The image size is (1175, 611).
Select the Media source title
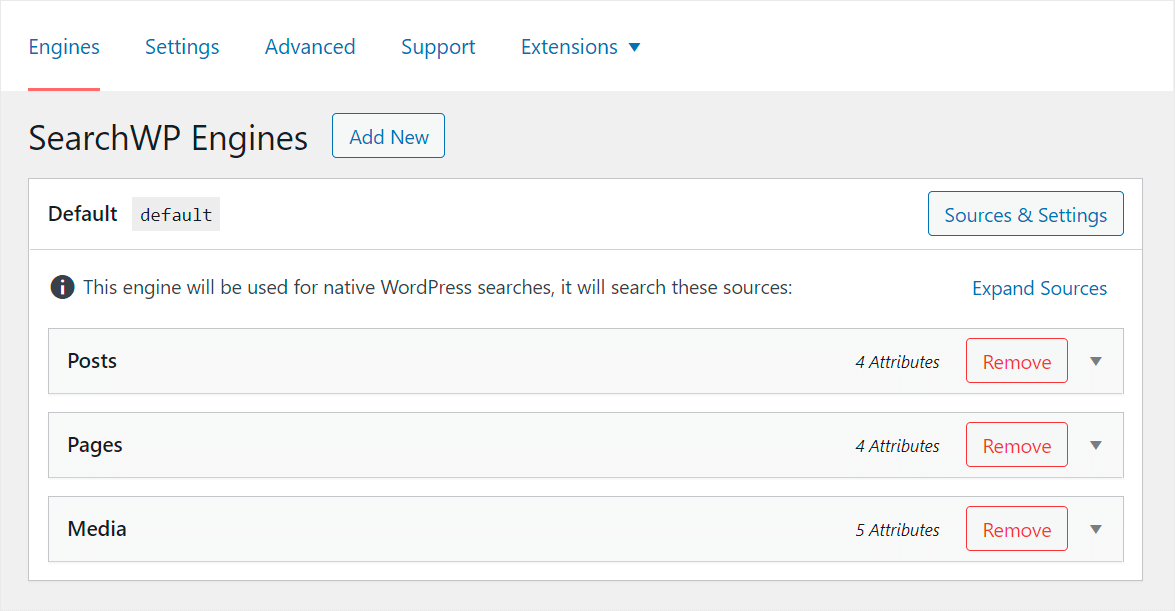(97, 529)
